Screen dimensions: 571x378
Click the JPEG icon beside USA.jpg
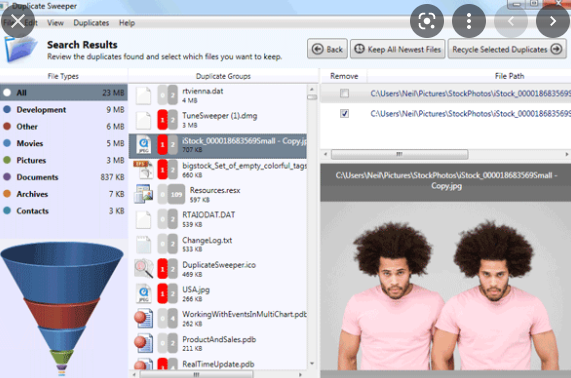(144, 294)
